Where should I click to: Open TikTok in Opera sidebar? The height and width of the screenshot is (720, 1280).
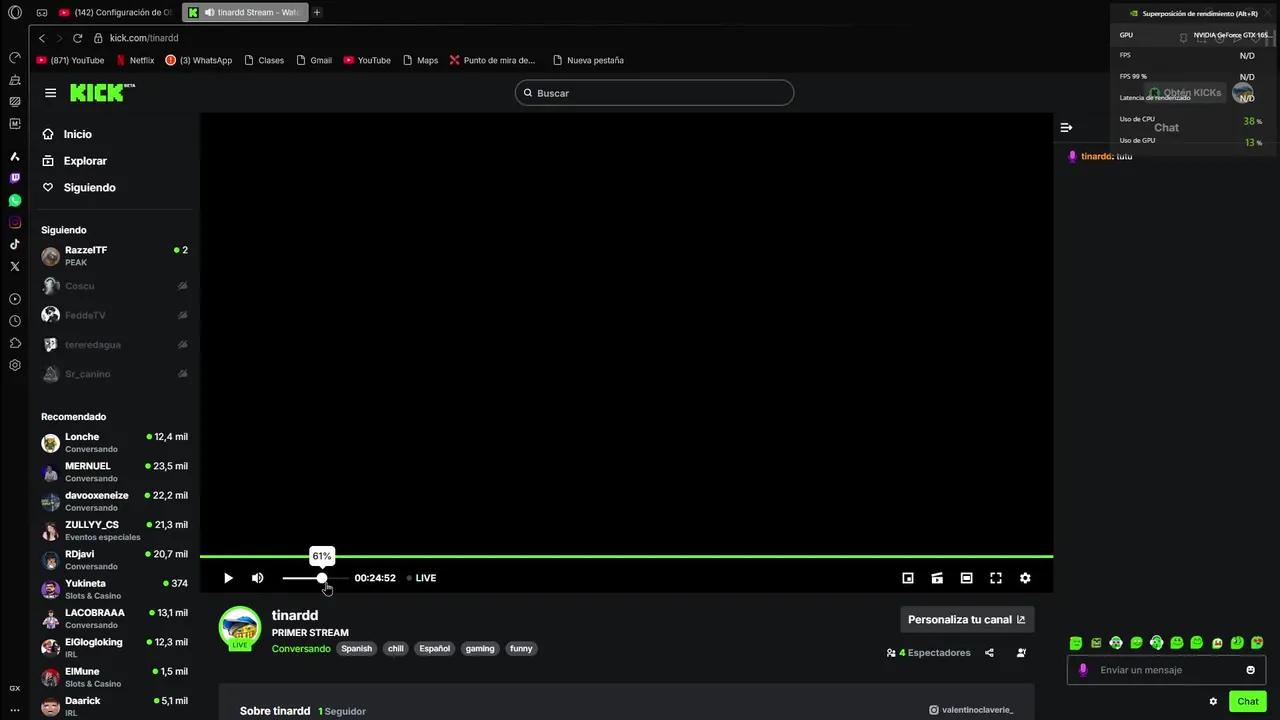(14, 244)
